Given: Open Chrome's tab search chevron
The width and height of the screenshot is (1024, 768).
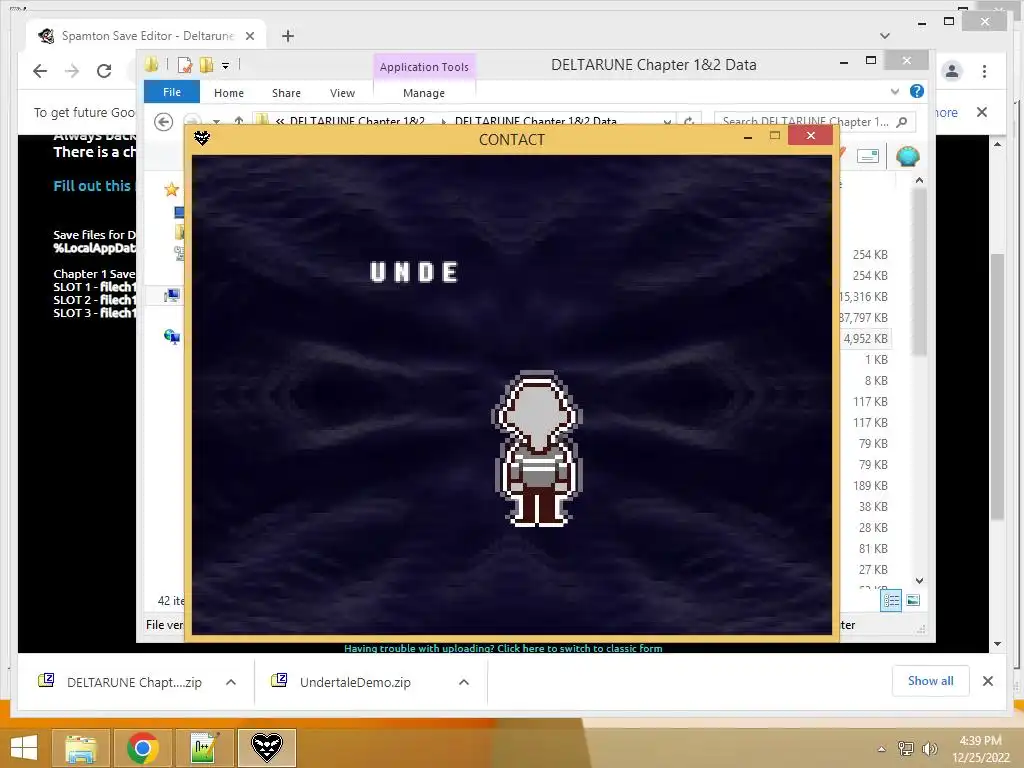Looking at the screenshot, I should tap(885, 36).
